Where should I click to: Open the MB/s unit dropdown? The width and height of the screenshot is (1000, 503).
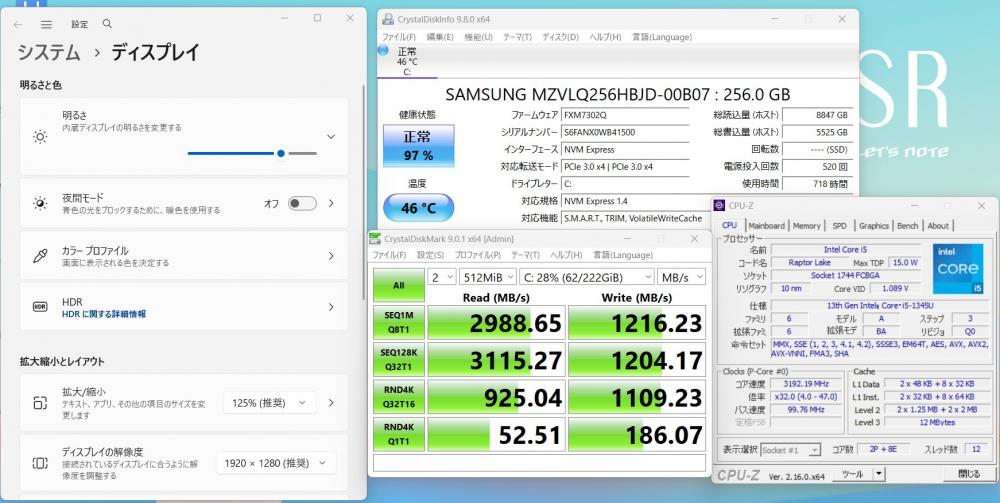681,277
